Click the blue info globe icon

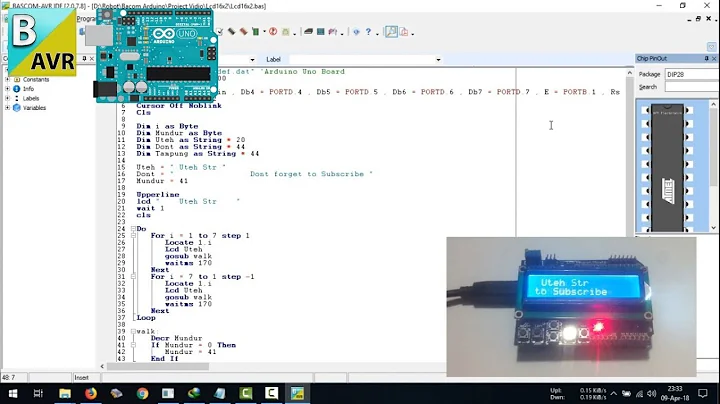tap(356, 32)
